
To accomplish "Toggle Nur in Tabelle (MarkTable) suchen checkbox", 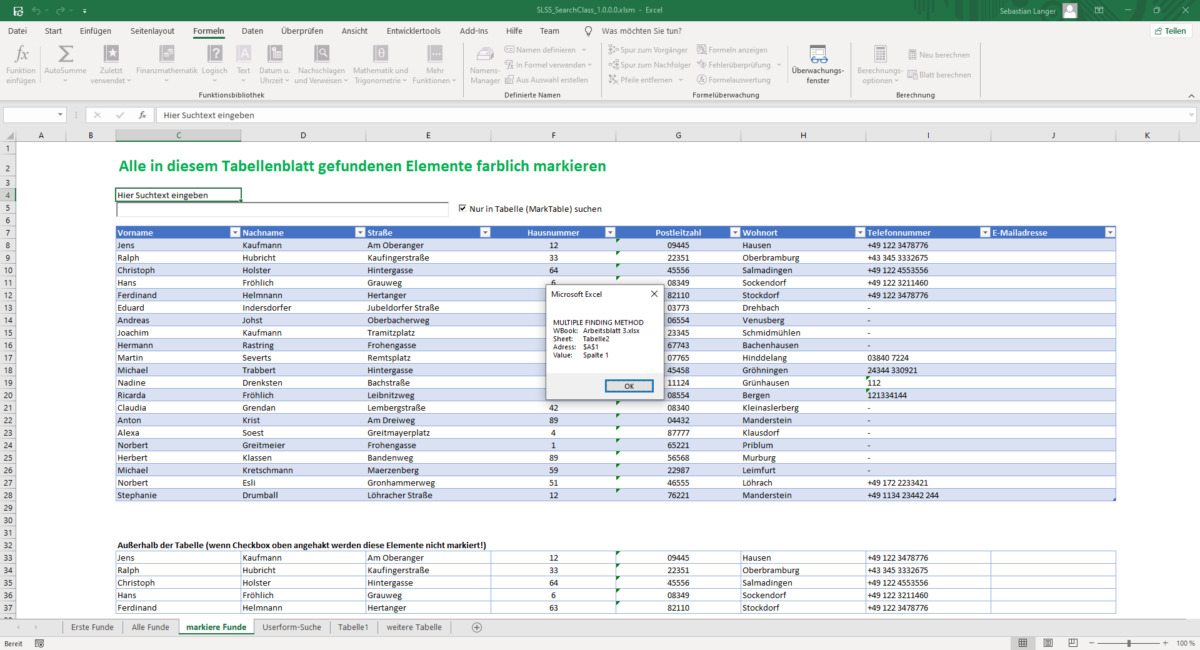I will coord(462,209).
